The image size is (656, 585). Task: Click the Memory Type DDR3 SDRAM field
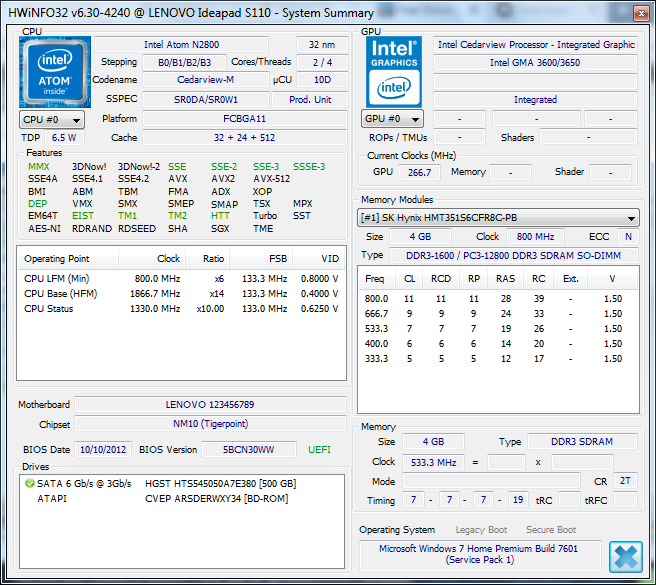(582, 441)
